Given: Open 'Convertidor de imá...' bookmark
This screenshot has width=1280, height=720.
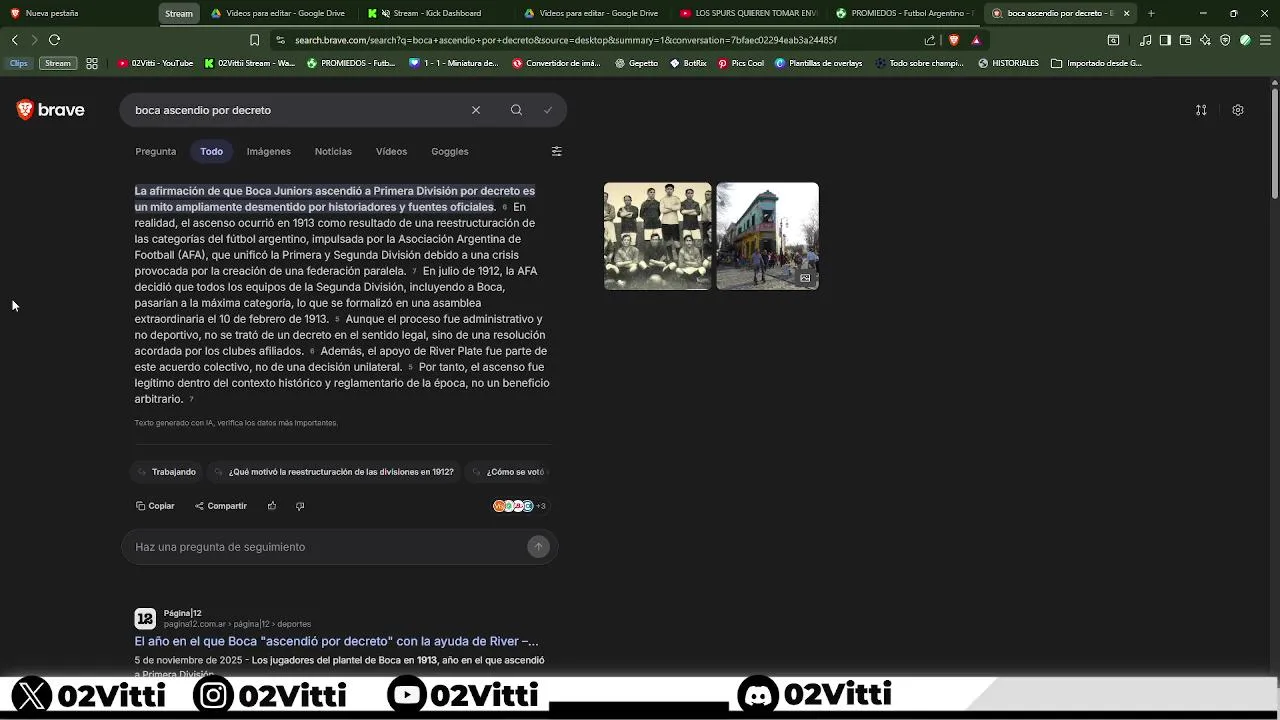Looking at the screenshot, I should pos(556,63).
